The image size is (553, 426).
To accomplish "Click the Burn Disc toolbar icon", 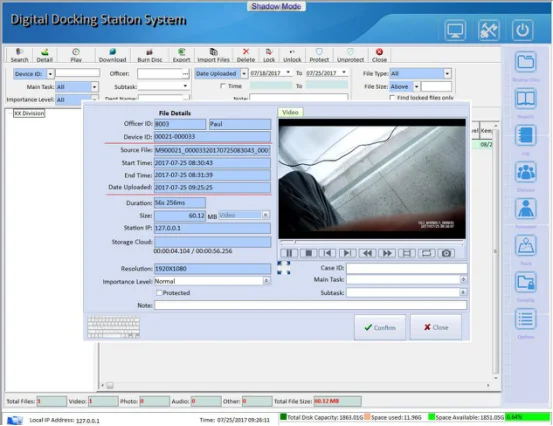I will (x=150, y=55).
